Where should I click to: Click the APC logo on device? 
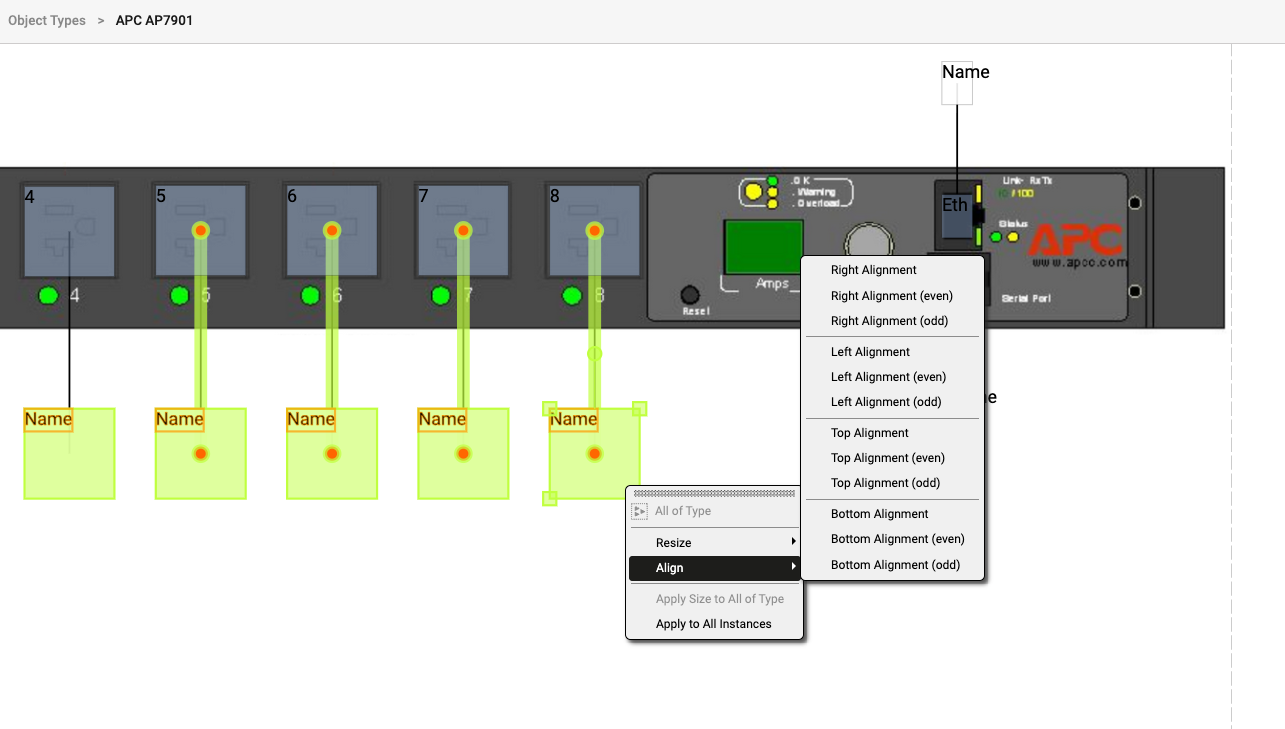coord(1074,240)
